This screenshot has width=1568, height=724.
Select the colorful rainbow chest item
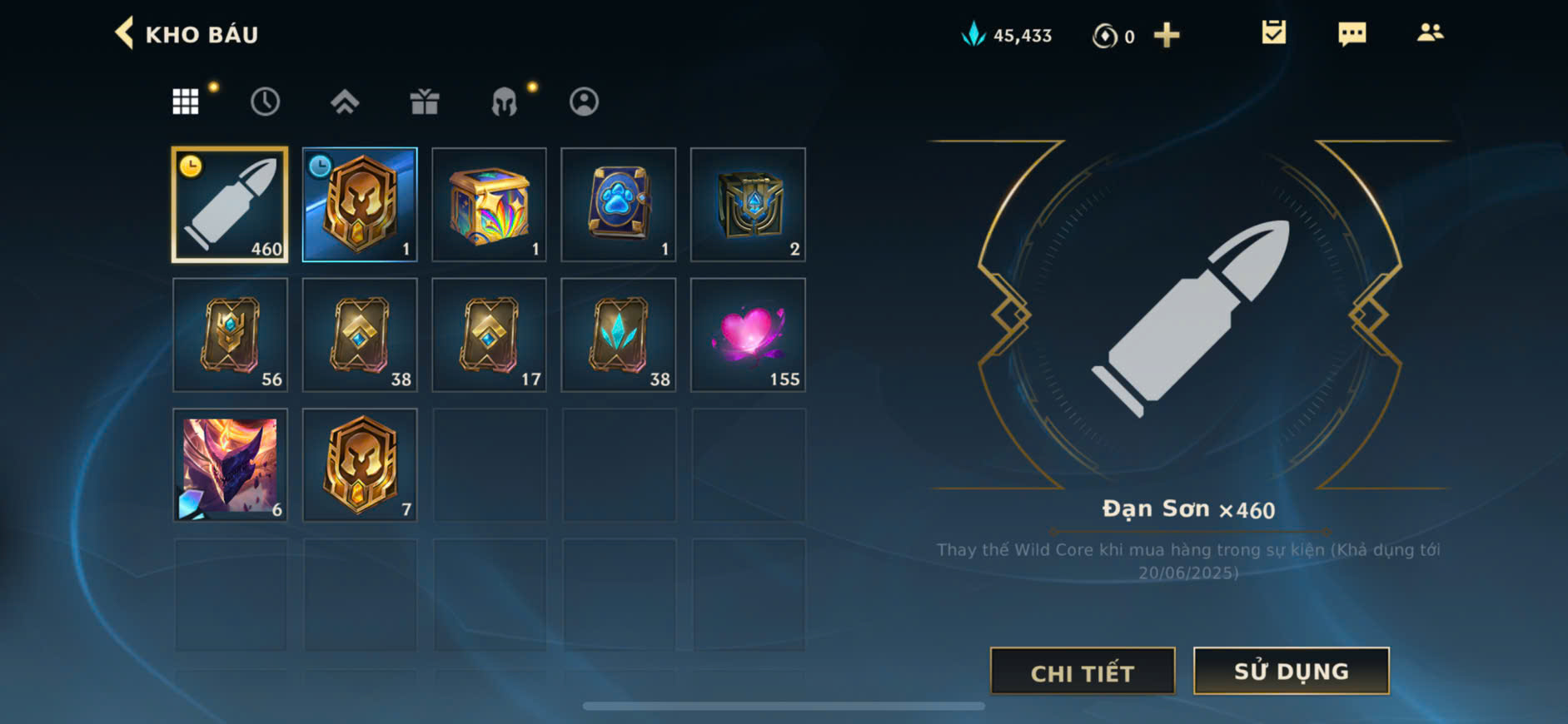click(x=489, y=205)
